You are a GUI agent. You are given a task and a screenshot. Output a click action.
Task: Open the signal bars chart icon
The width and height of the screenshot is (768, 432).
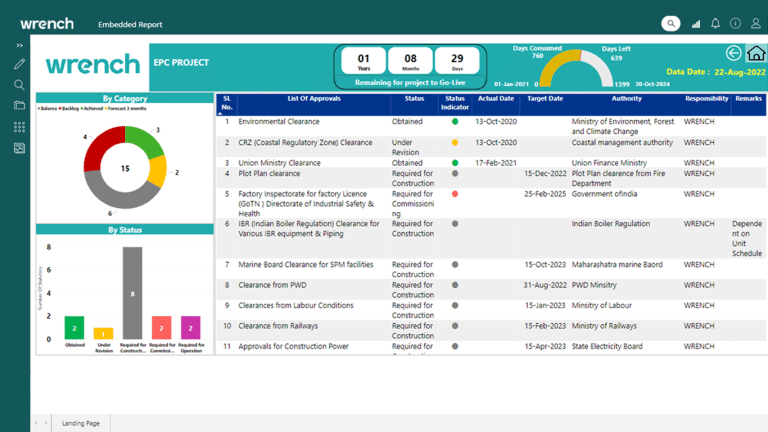[x=696, y=24]
